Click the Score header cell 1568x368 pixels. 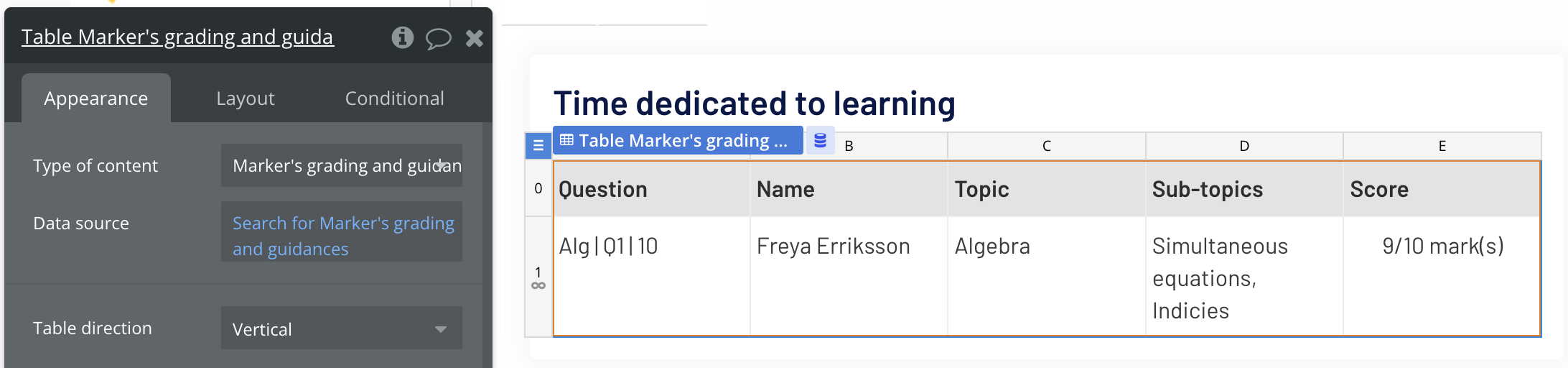pos(1441,189)
